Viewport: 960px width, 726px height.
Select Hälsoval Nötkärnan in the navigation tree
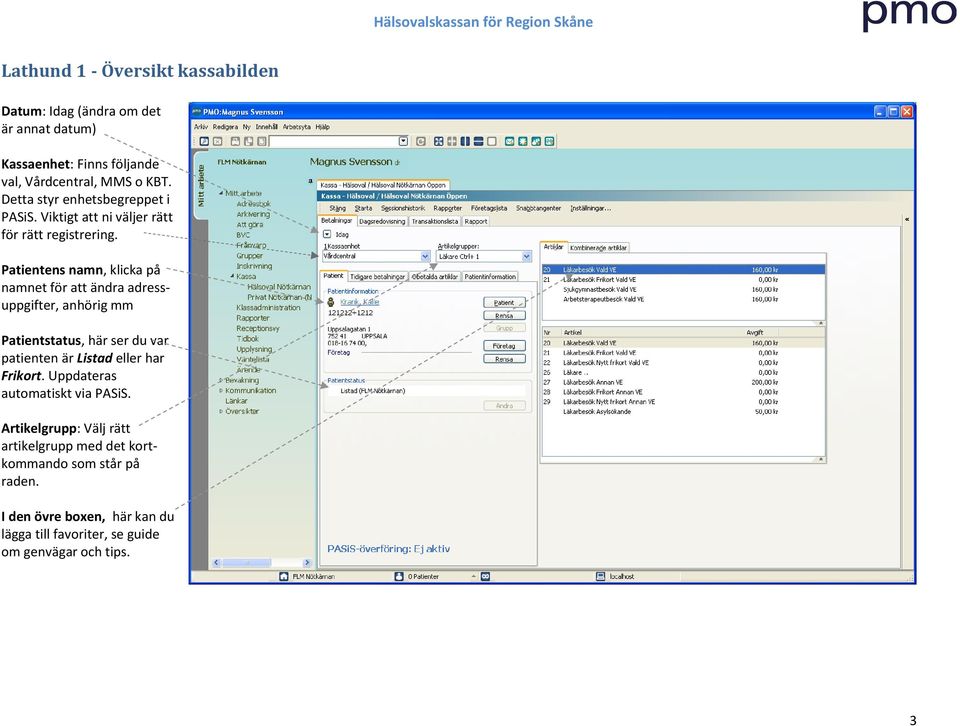(x=279, y=286)
